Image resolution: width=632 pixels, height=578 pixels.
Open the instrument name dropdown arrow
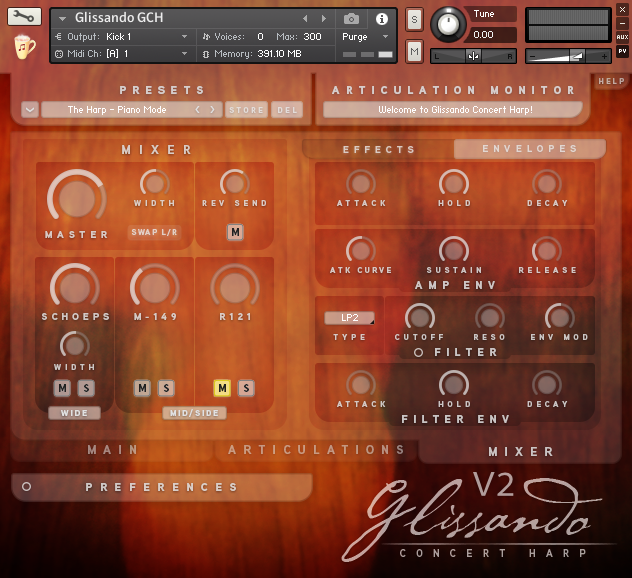pyautogui.click(x=62, y=19)
